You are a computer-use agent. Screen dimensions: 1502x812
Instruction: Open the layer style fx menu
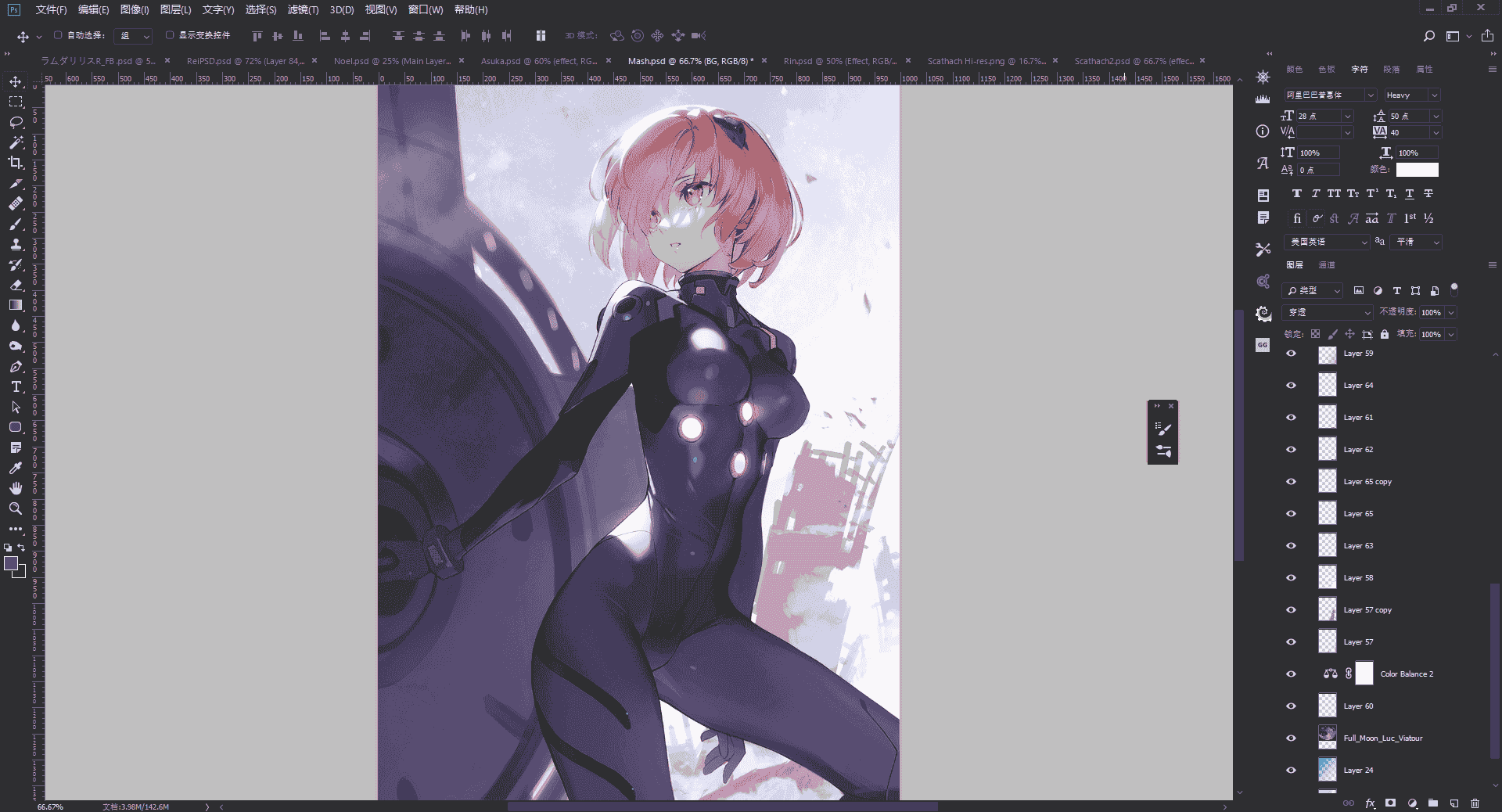[1370, 803]
